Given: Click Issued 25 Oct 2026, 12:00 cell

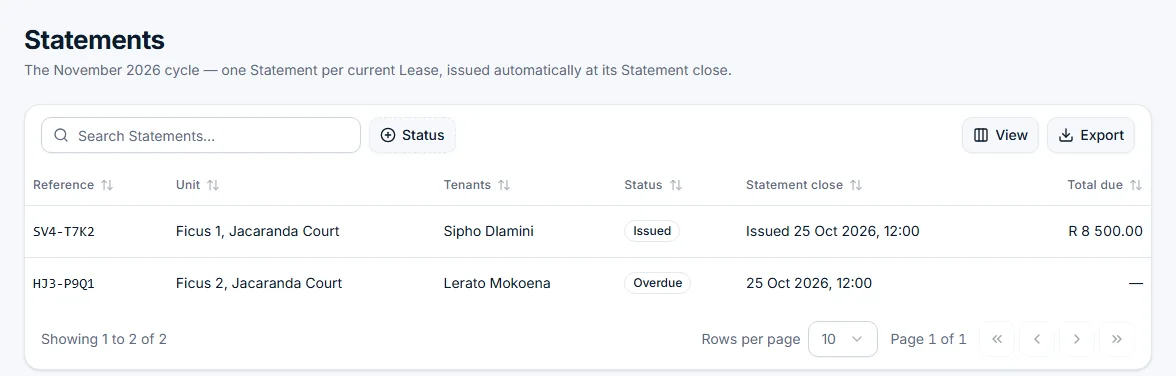Looking at the screenshot, I should (x=832, y=231).
